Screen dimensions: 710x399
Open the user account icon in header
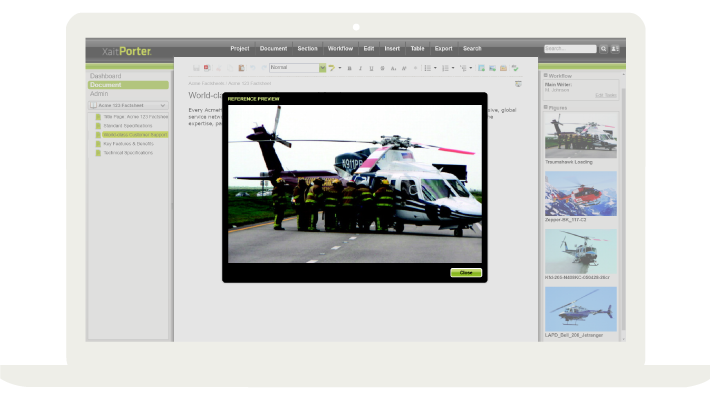coord(615,49)
